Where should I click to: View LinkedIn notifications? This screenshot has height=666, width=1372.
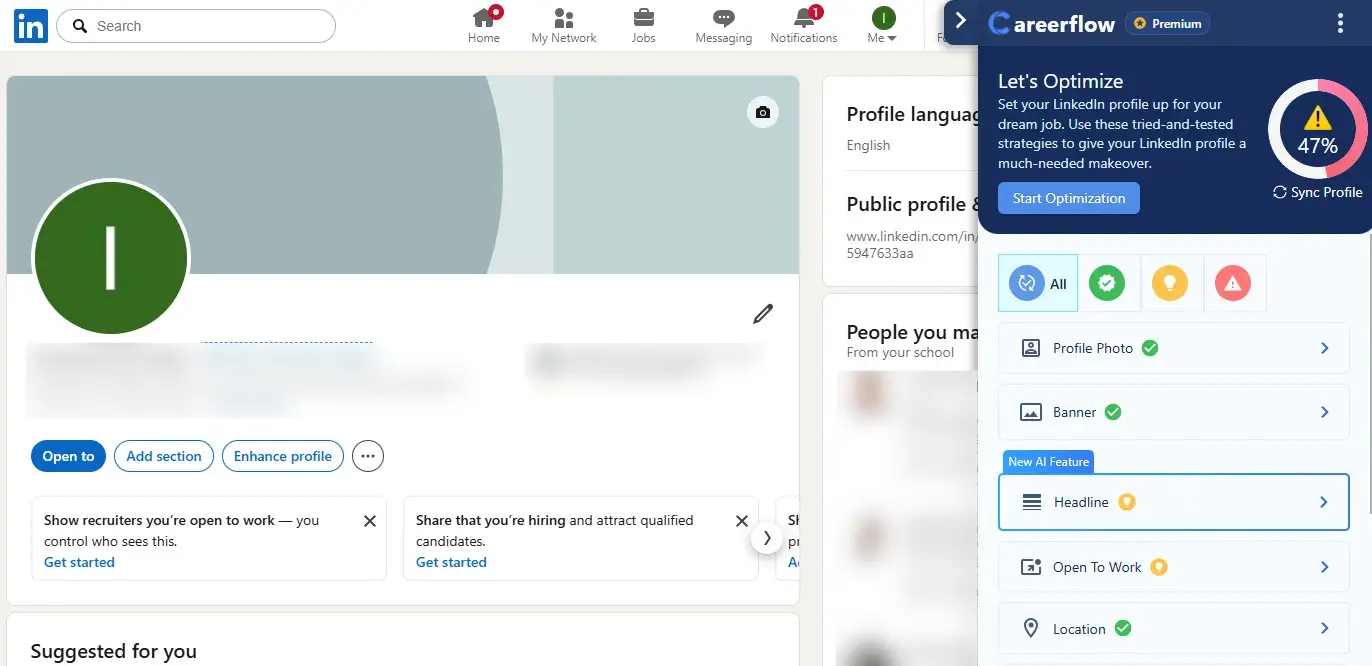(x=803, y=24)
